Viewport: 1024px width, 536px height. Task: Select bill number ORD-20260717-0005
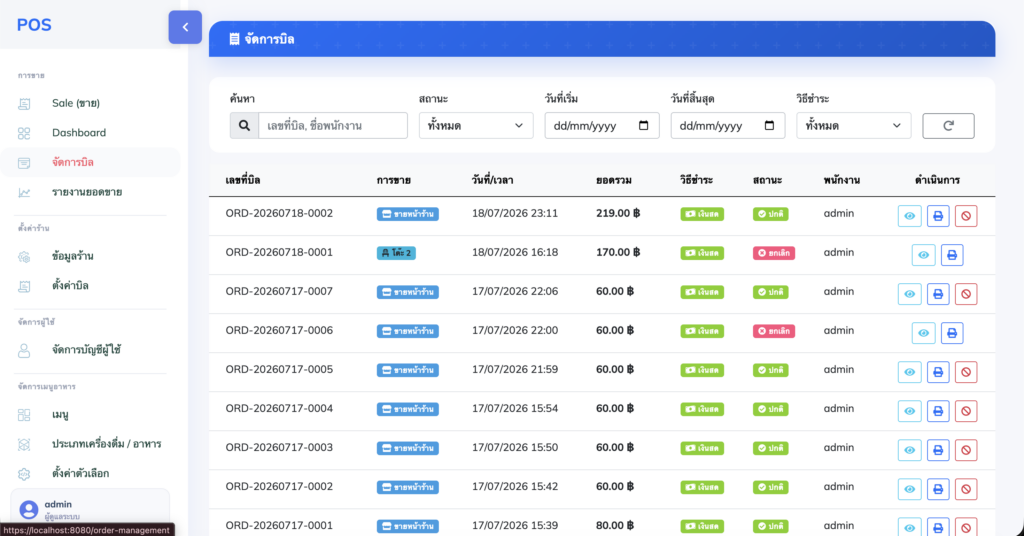(279, 370)
